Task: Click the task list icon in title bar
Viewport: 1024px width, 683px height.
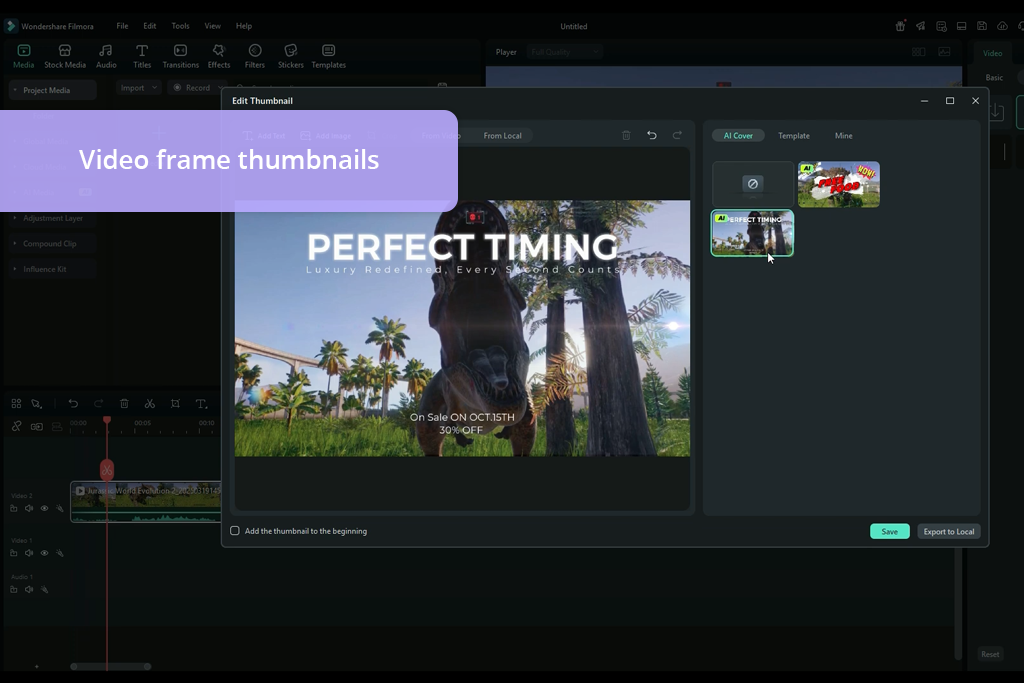Action: click(x=941, y=26)
